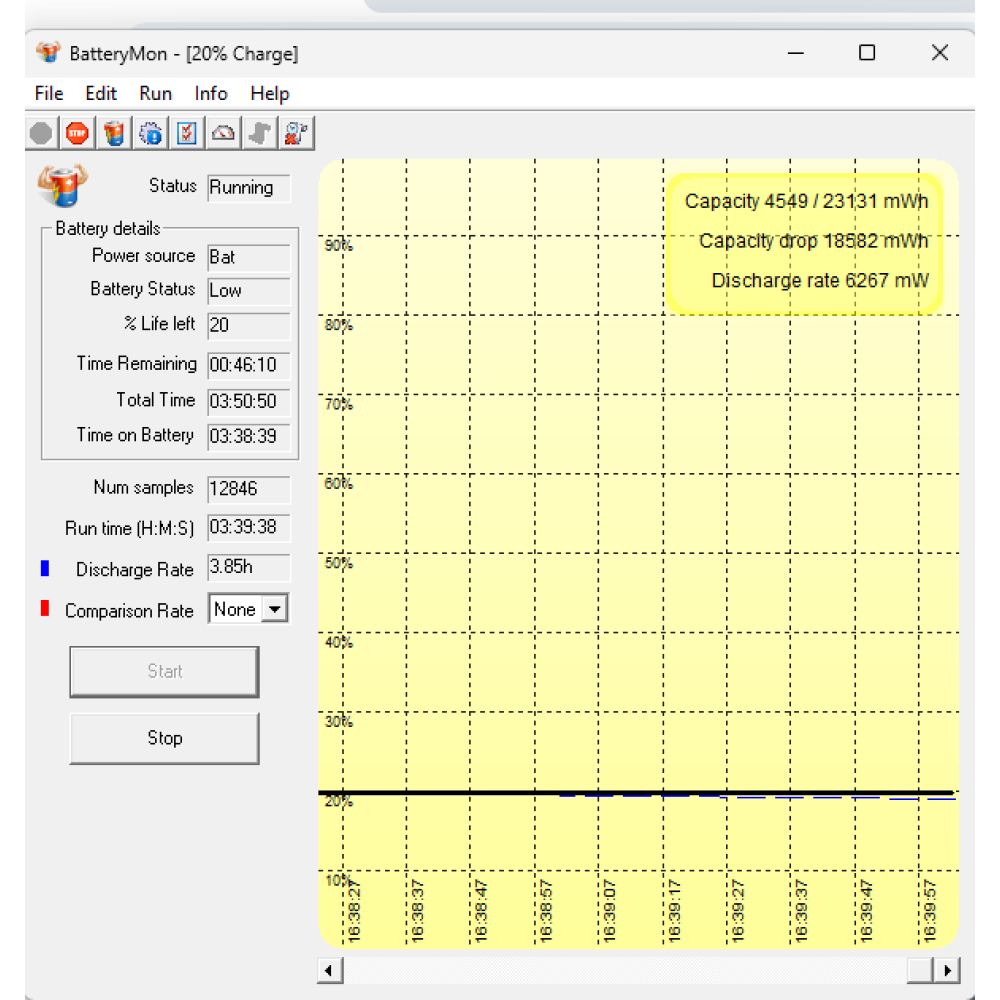
Task: Click the Power source field showing Bat
Action: [249, 258]
